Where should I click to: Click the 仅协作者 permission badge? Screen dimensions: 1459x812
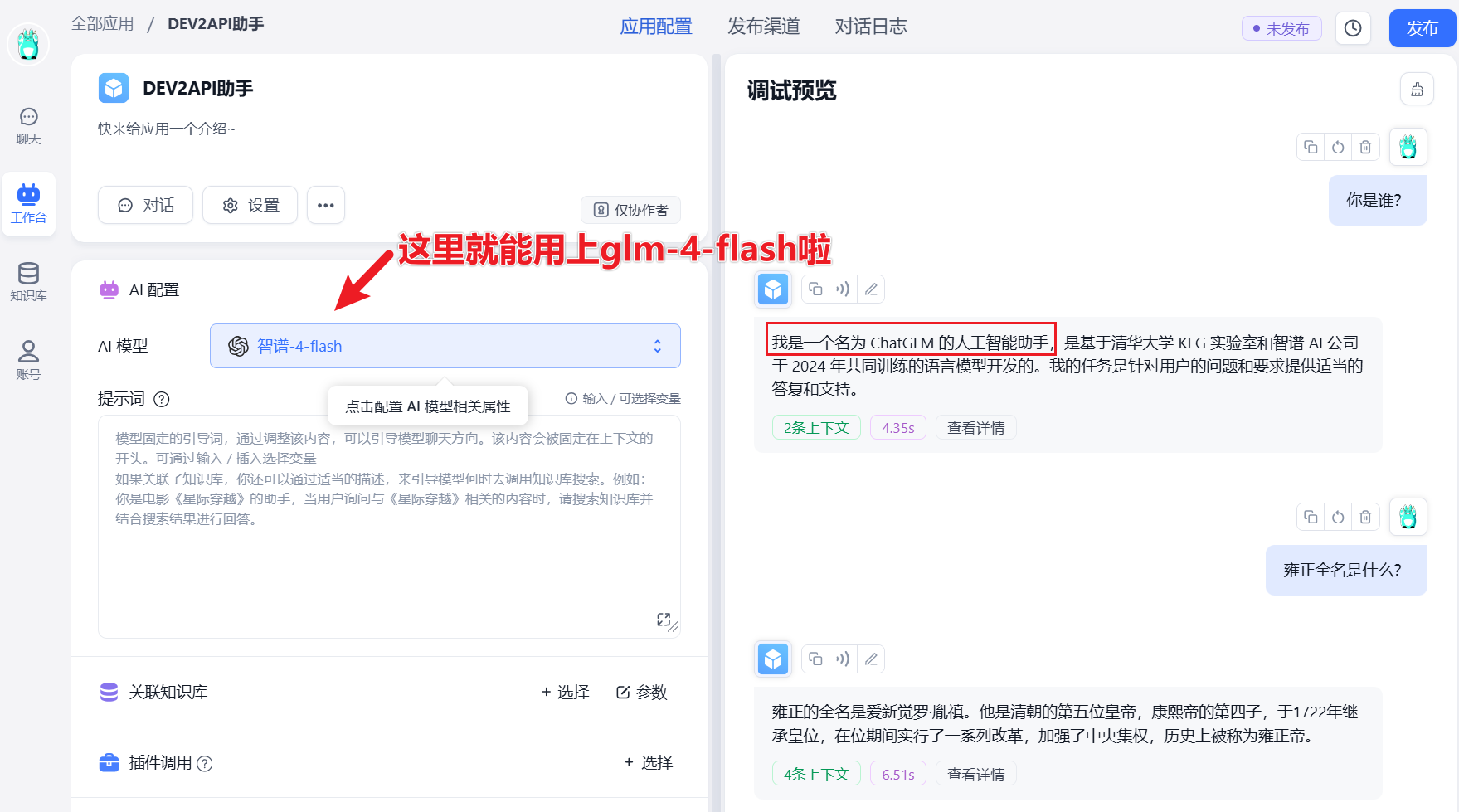631,210
